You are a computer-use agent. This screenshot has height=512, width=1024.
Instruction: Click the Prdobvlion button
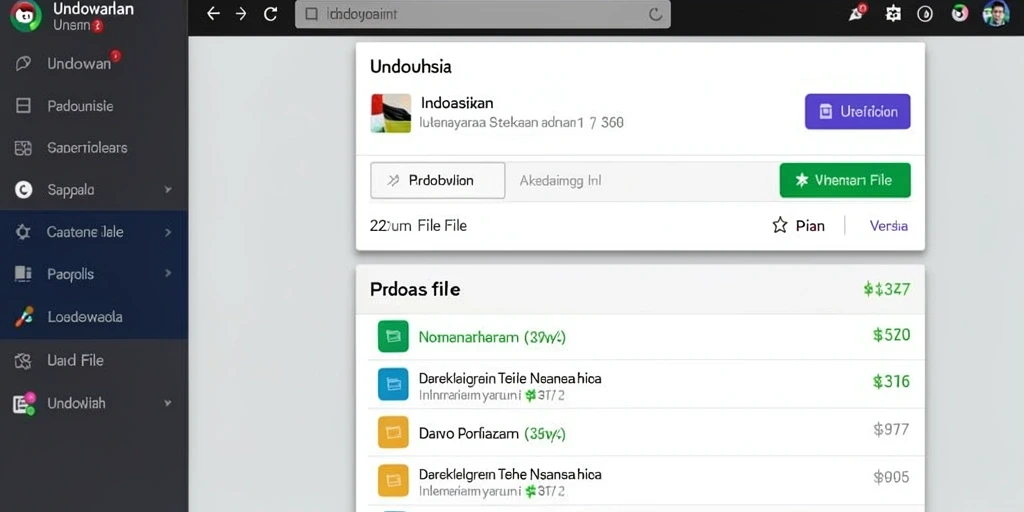point(438,180)
